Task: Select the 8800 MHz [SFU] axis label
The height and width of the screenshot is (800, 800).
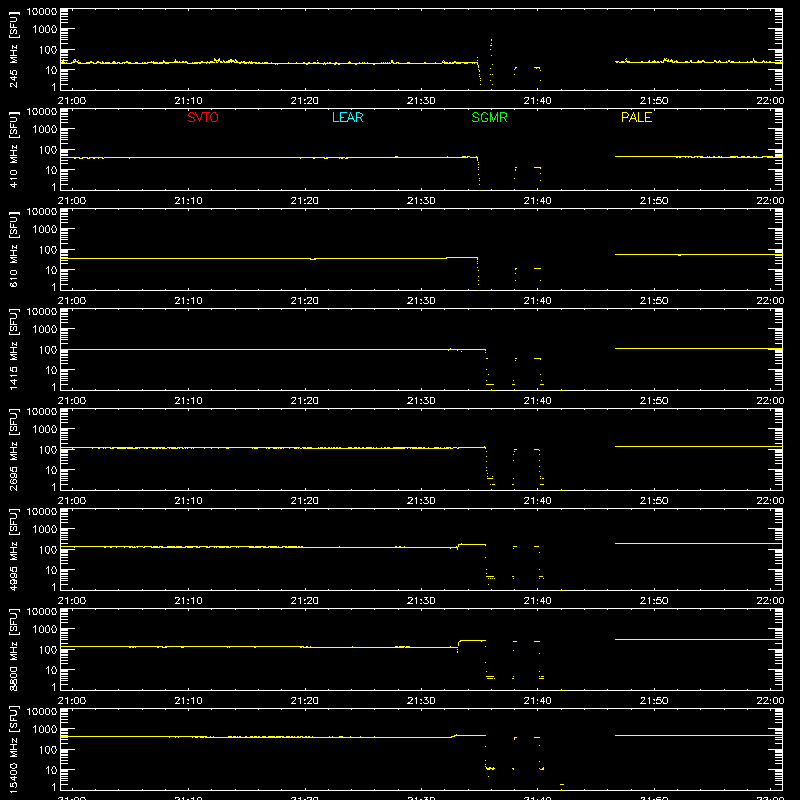Action: pos(14,649)
